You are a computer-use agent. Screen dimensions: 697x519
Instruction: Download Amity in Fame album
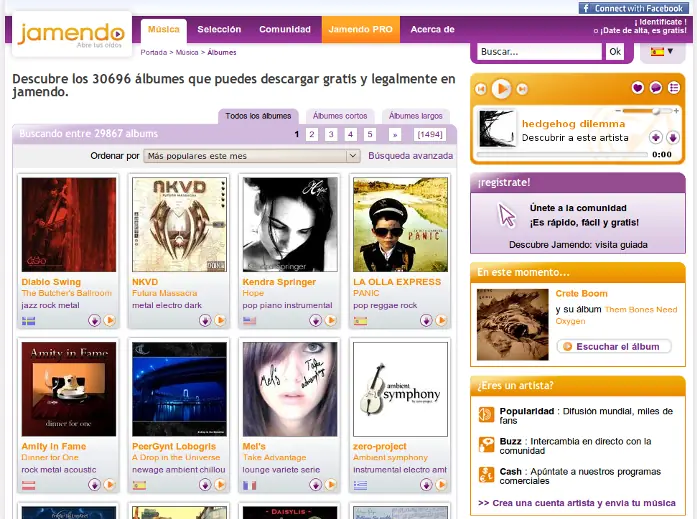coord(94,484)
